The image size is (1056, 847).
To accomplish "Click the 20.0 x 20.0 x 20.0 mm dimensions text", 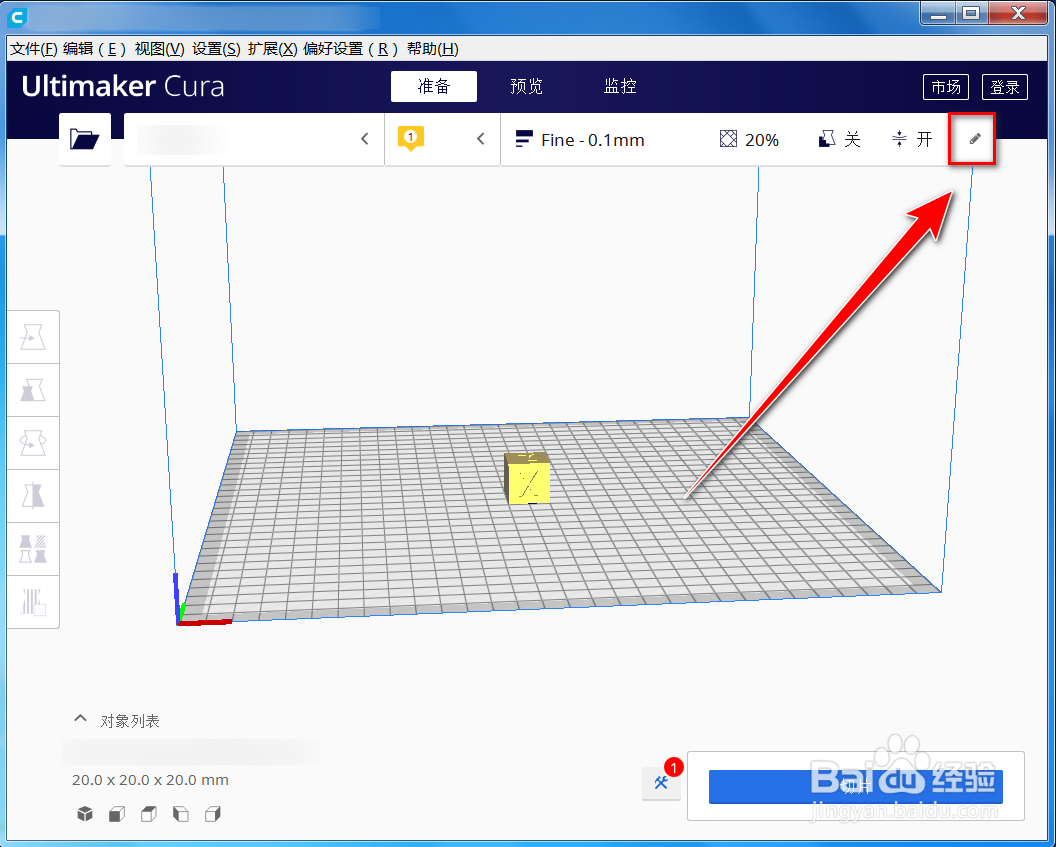I will [x=150, y=780].
